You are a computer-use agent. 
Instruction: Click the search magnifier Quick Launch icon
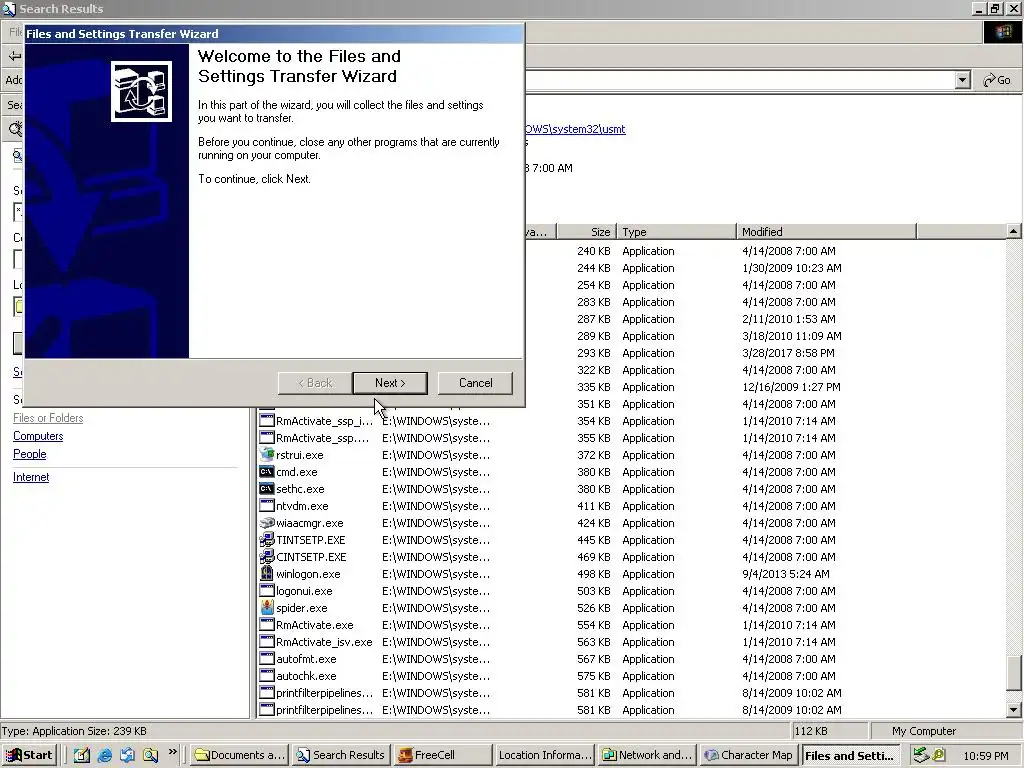(150, 755)
